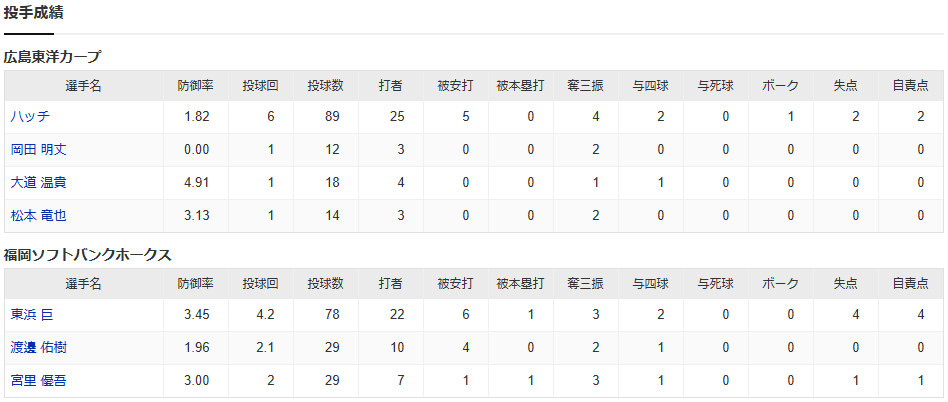
Task: Select ハッチ's ERA value 1.82
Action: [197, 117]
